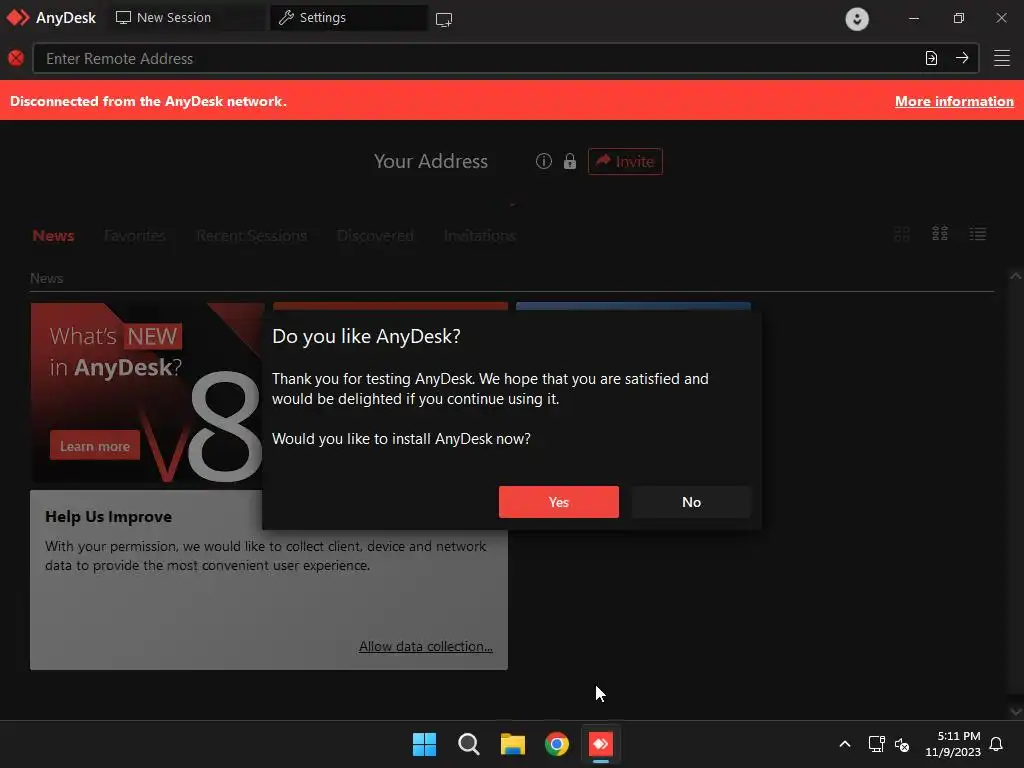
Task: Click the 'Your Address' text
Action: click(430, 161)
